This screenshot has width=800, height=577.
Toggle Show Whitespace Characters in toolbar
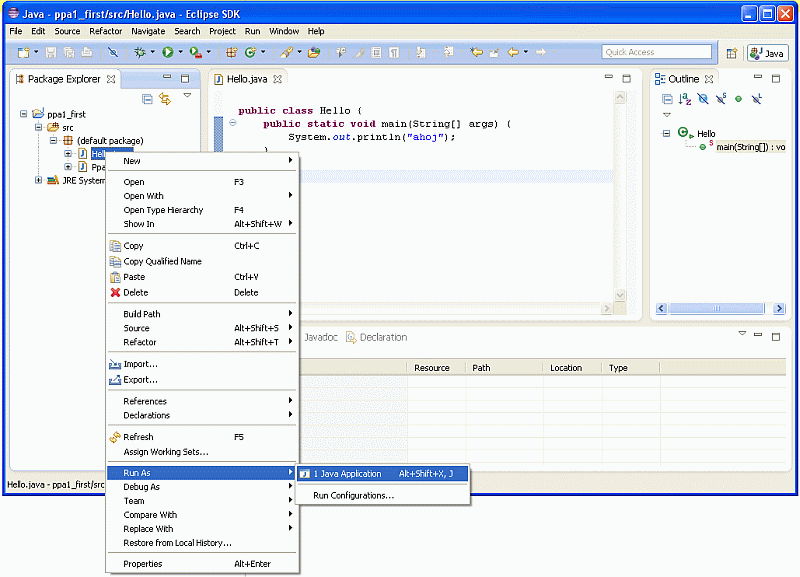tap(394, 52)
